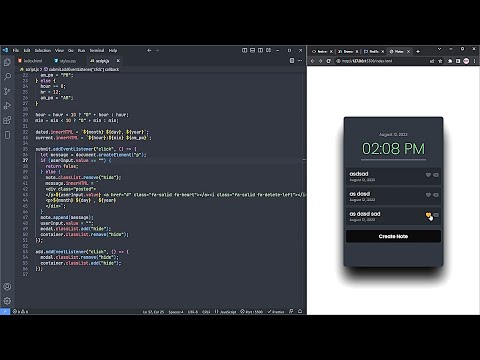Image resolution: width=480 pixels, height=360 pixels.
Task: Open a new browser tab
Action: 418,51
